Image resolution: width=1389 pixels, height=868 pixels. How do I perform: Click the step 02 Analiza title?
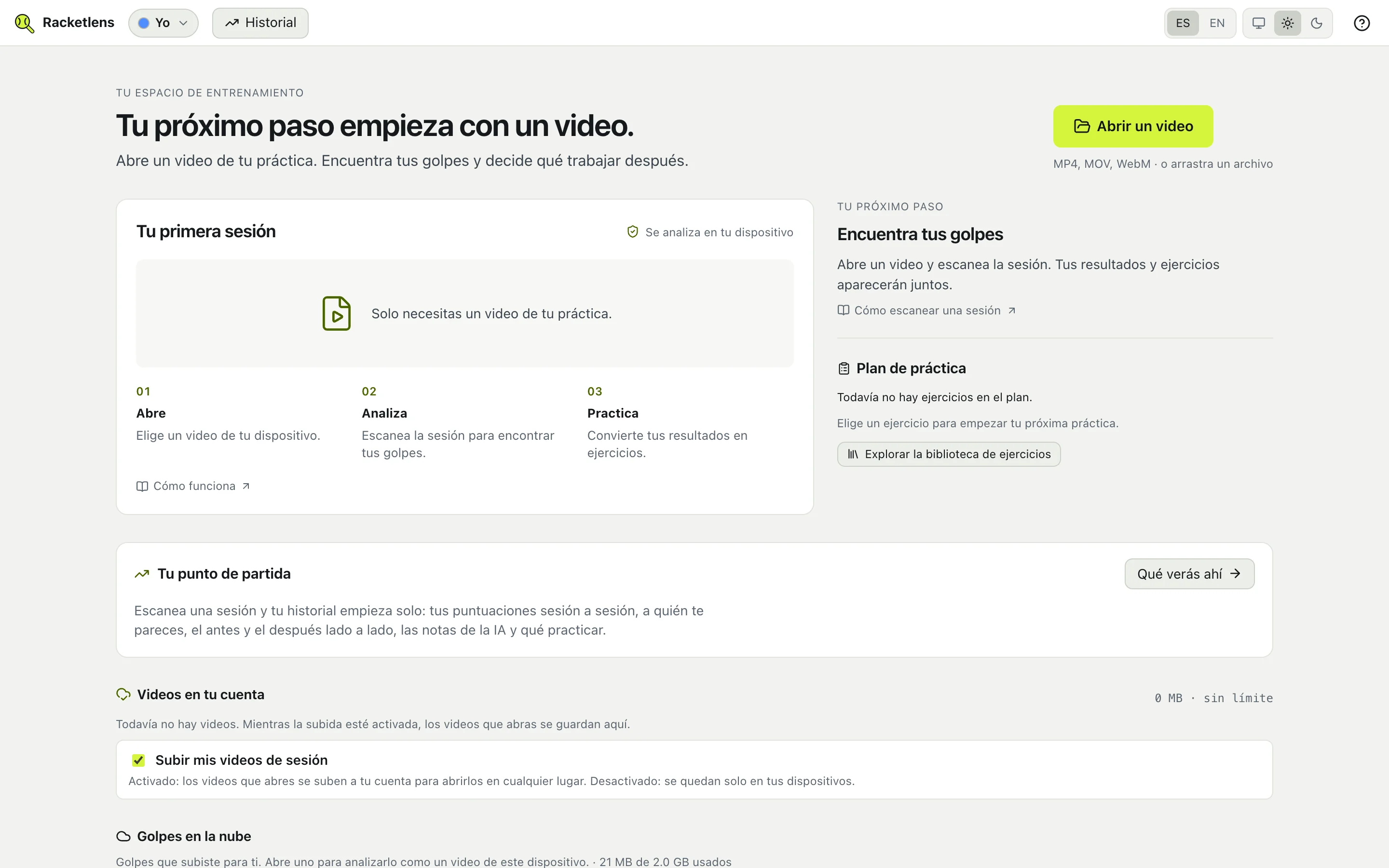point(384,413)
